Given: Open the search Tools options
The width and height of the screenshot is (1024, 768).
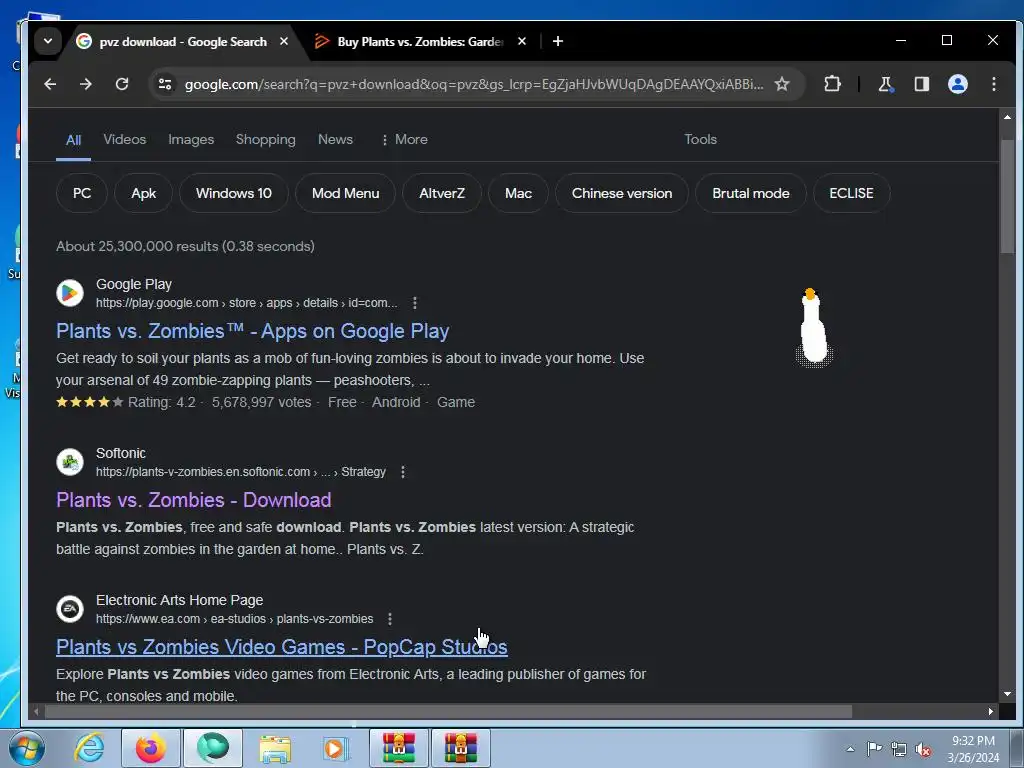Looking at the screenshot, I should (700, 139).
